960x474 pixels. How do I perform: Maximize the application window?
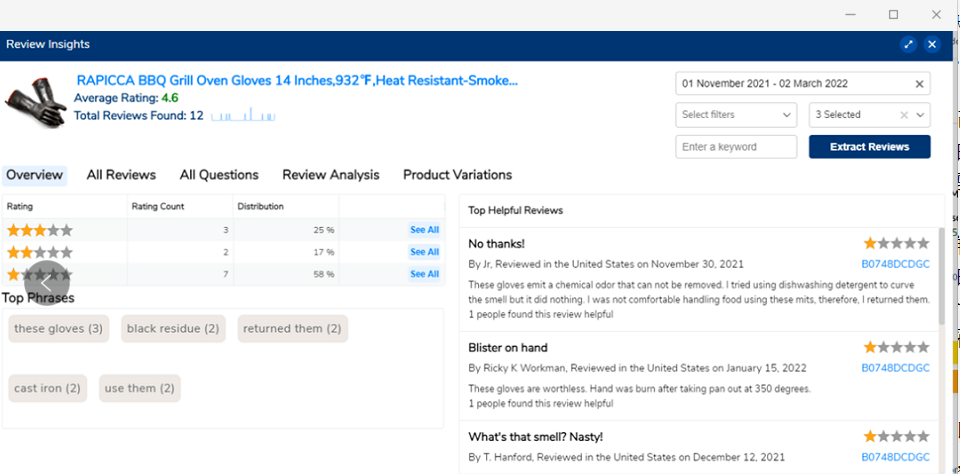pyautogui.click(x=893, y=14)
